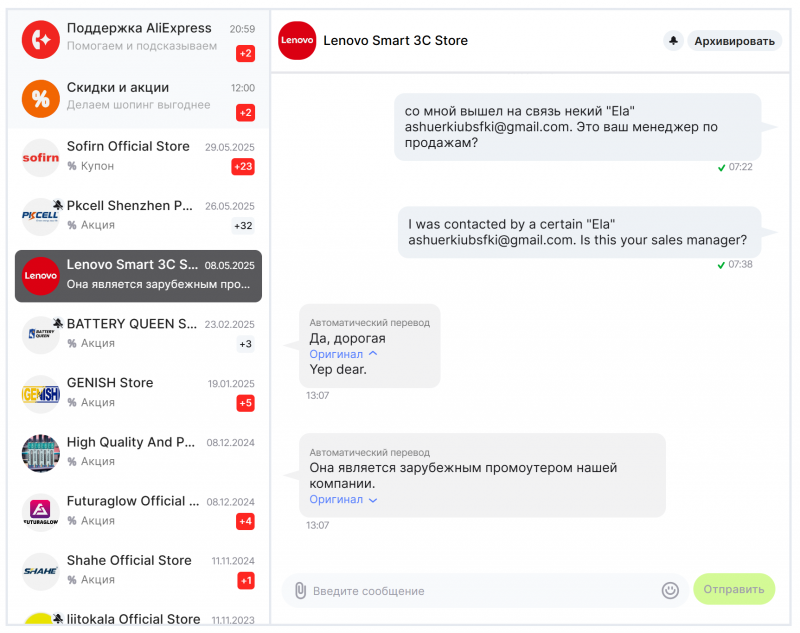The image size is (800, 633).
Task: Click +4 unread badge on Futuraglow
Action: coord(245,522)
